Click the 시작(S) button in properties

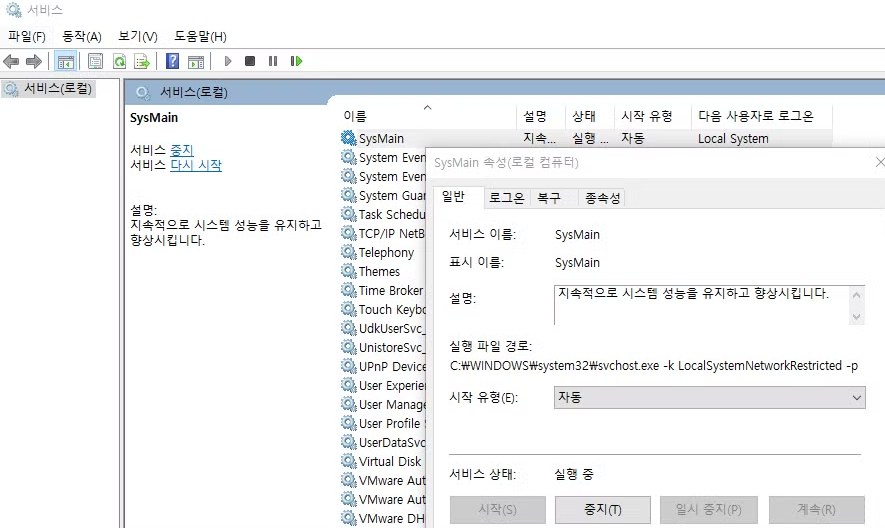(x=498, y=509)
